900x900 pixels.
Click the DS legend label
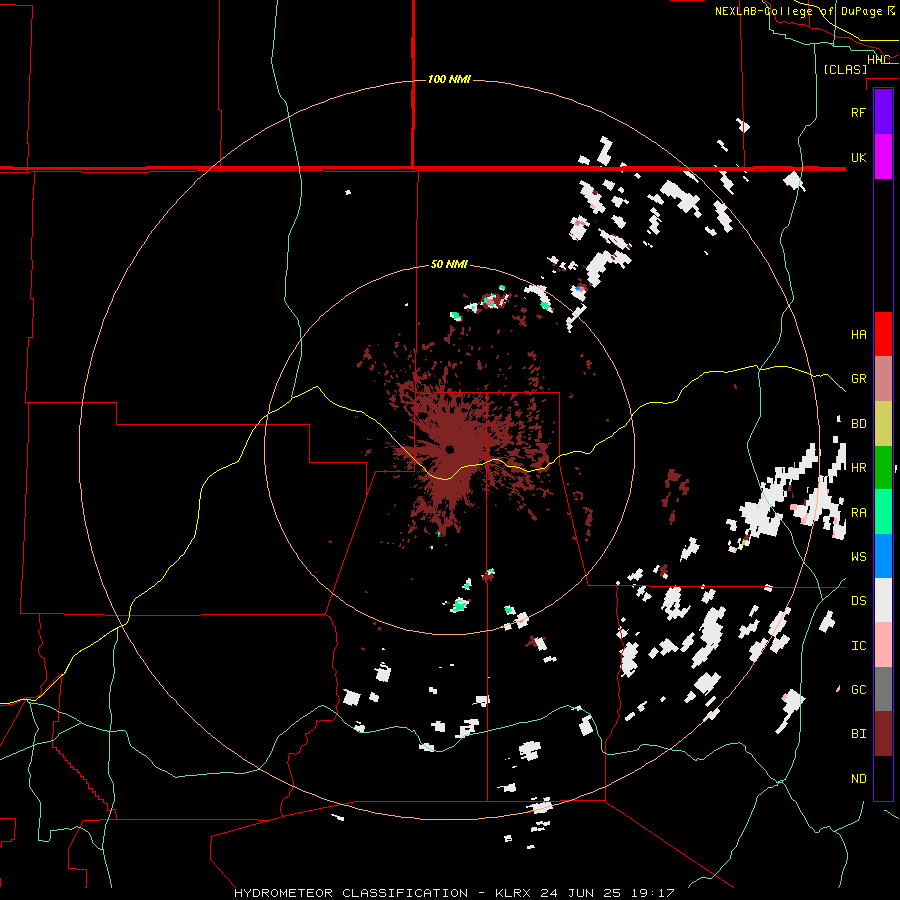[859, 601]
